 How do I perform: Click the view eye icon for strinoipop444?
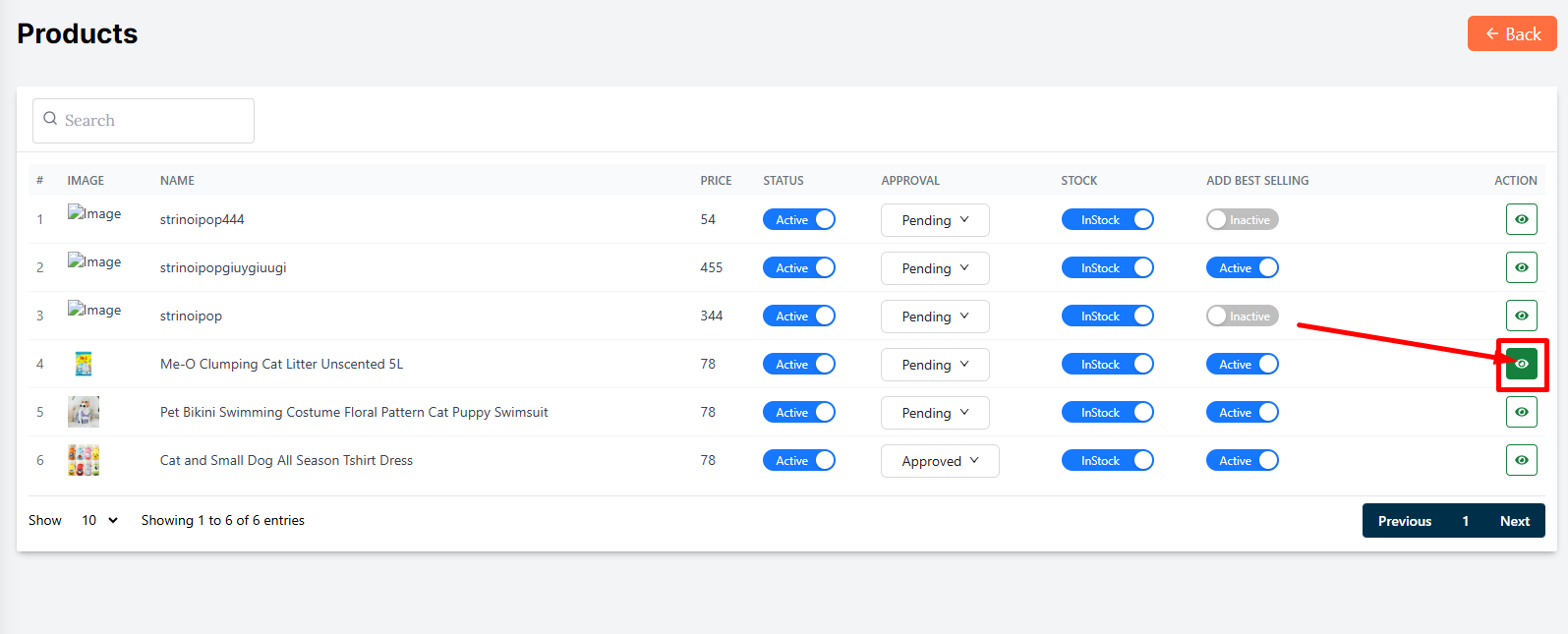pos(1521,219)
